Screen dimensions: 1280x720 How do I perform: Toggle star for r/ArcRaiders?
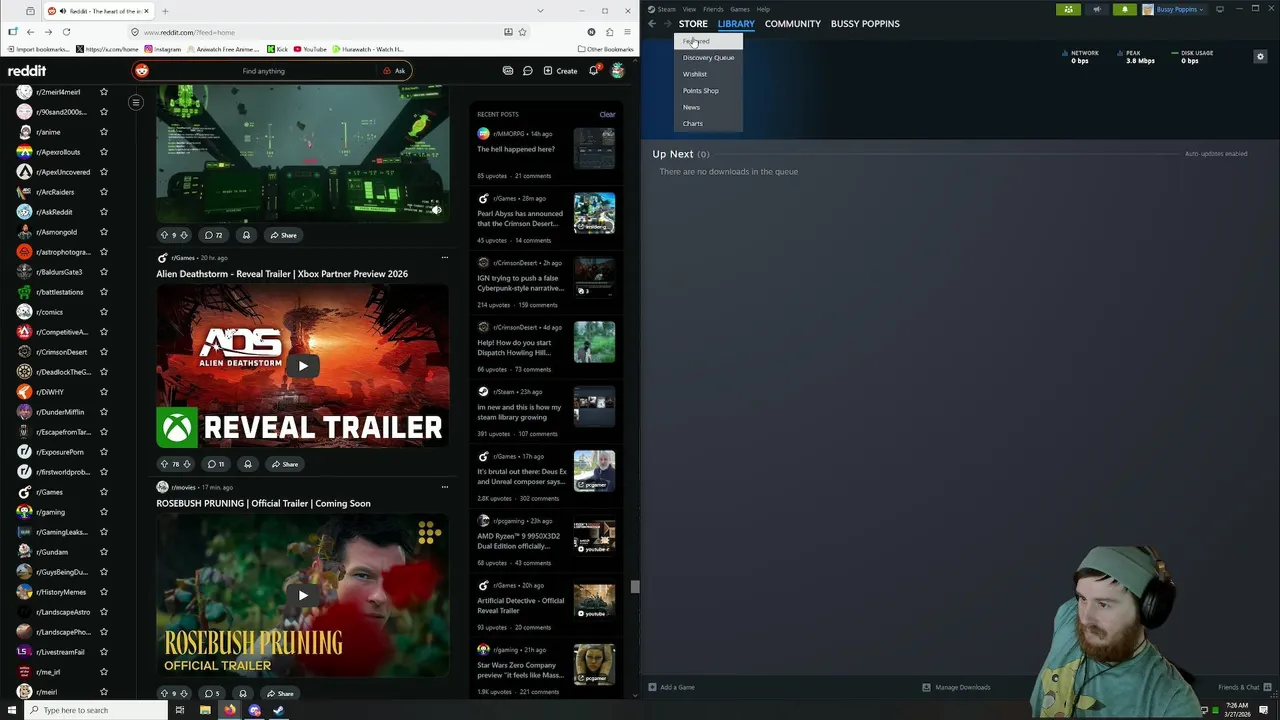coord(103,192)
